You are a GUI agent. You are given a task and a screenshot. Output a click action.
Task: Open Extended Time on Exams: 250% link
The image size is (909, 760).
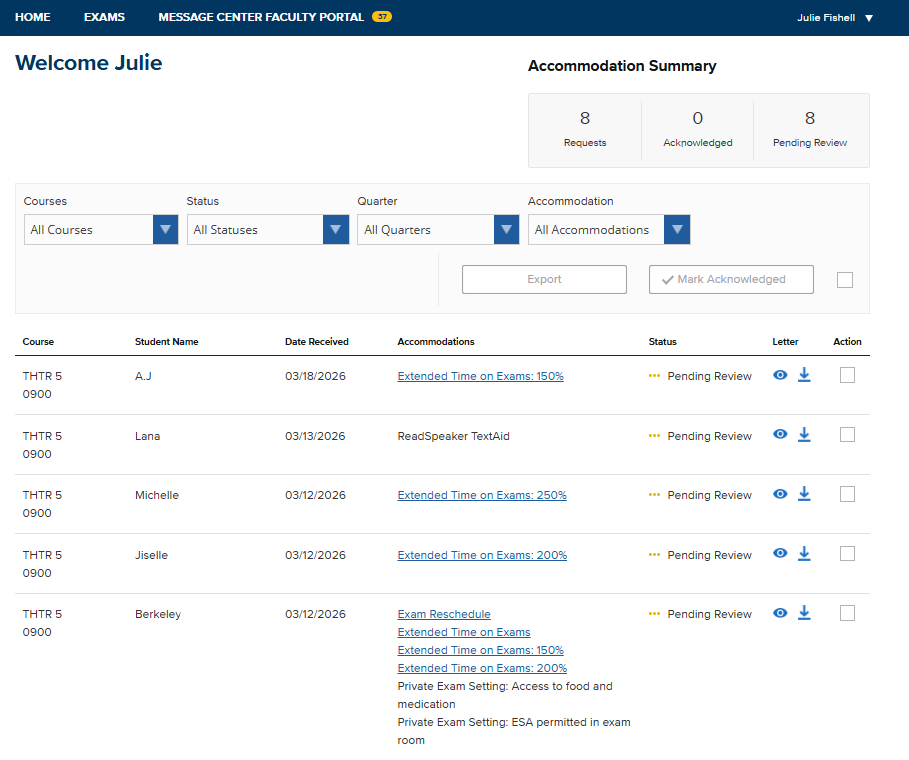(x=482, y=494)
